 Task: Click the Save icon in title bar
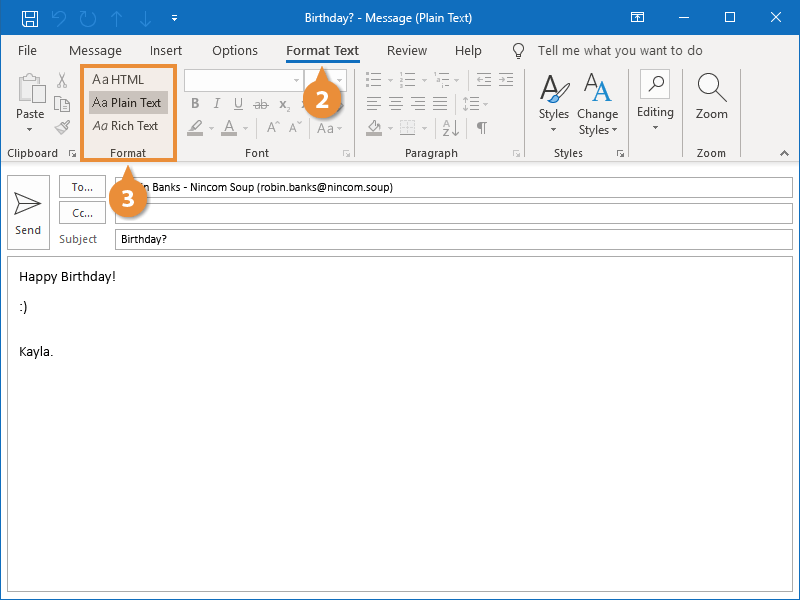[30, 18]
